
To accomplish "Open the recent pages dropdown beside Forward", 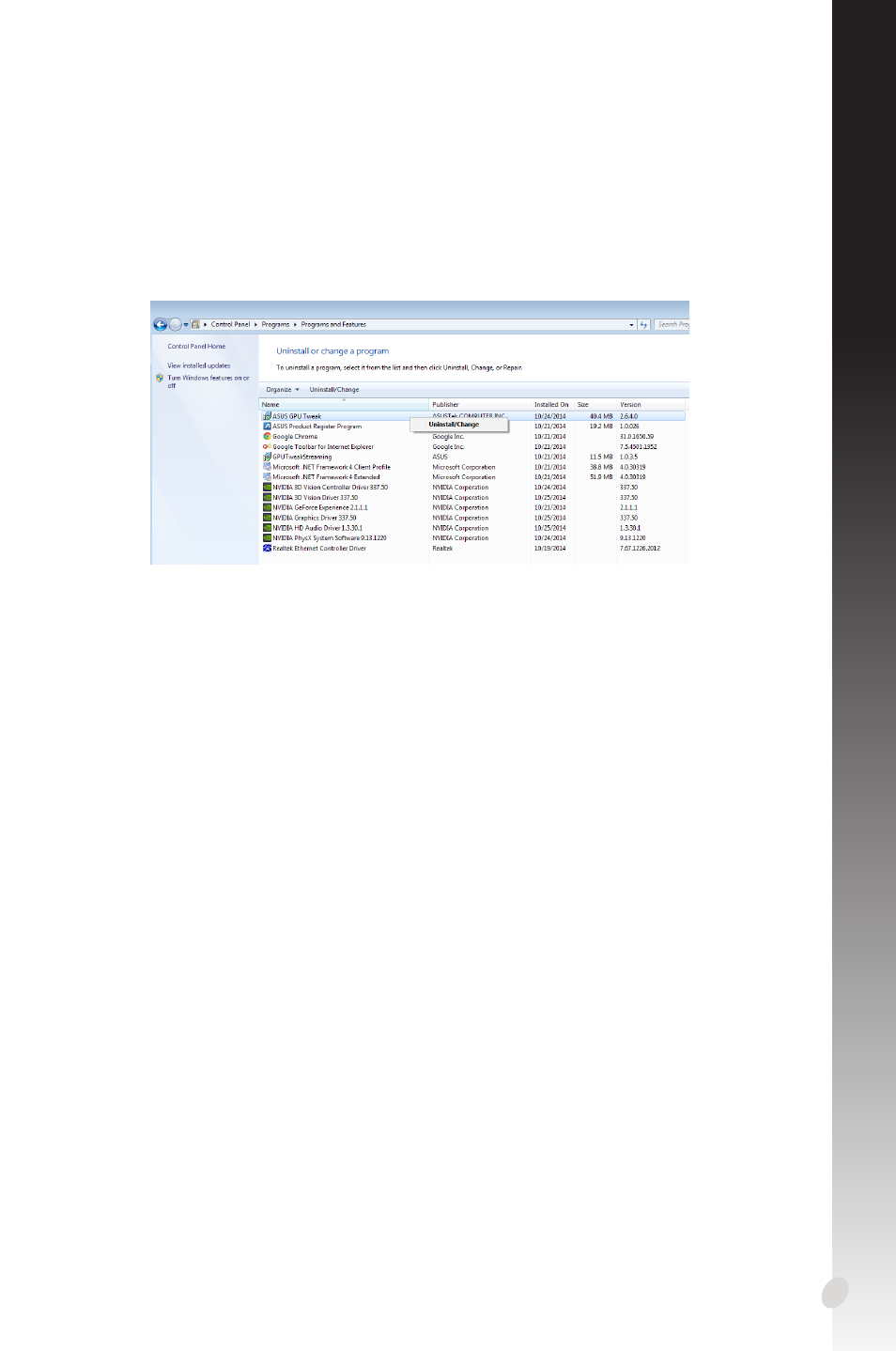I will point(186,324).
